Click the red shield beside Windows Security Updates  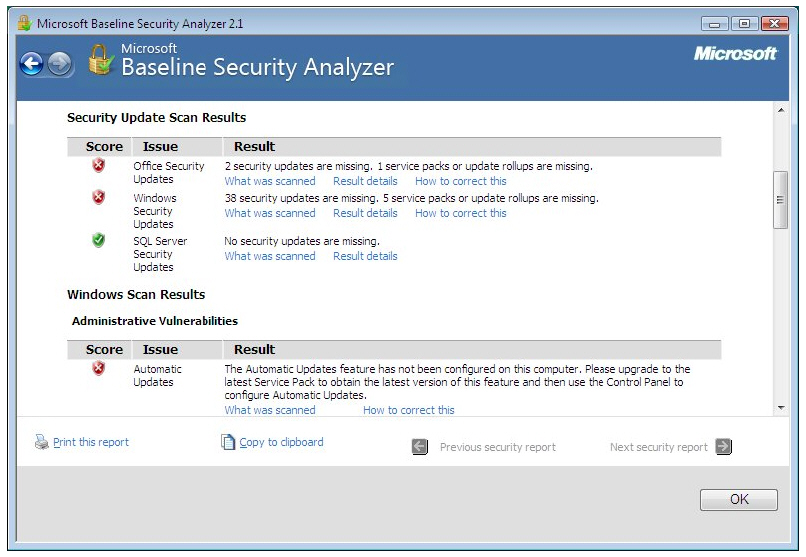click(99, 197)
